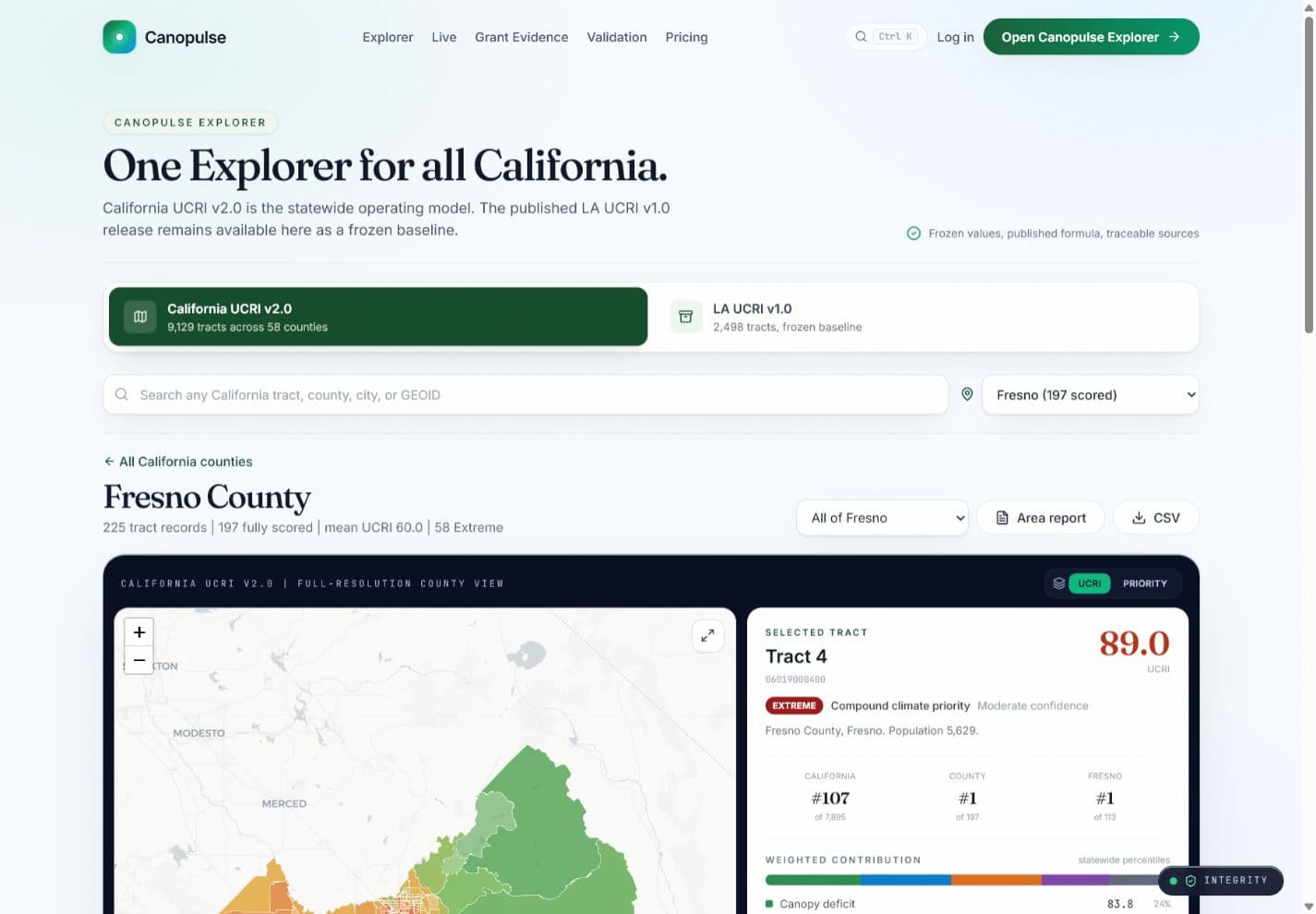Viewport: 1316px width, 914px height.
Task: Click the blue segment of weighted contribution bar
Action: [x=905, y=881]
